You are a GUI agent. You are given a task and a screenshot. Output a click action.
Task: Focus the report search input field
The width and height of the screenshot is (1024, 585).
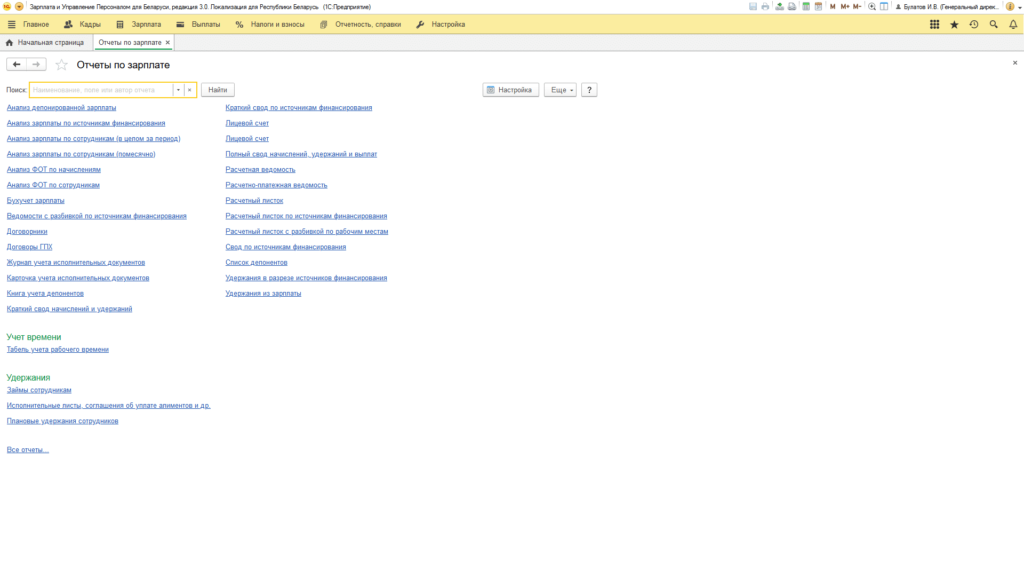[x=101, y=90]
